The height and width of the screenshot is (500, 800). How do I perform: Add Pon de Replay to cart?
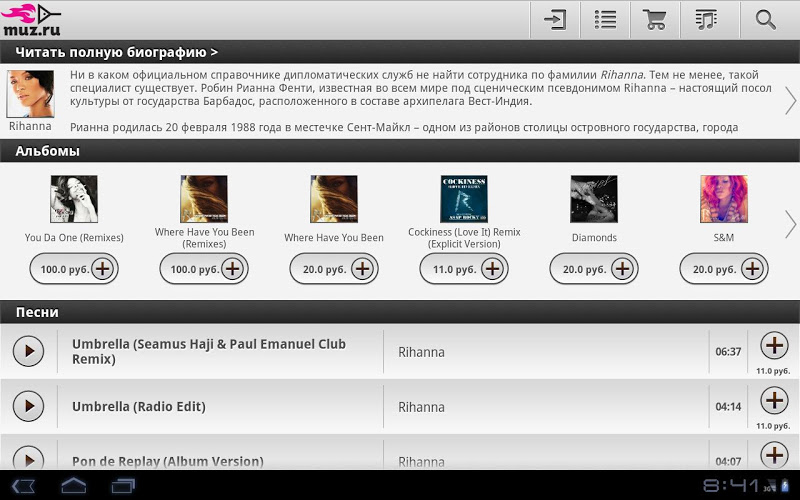774,455
